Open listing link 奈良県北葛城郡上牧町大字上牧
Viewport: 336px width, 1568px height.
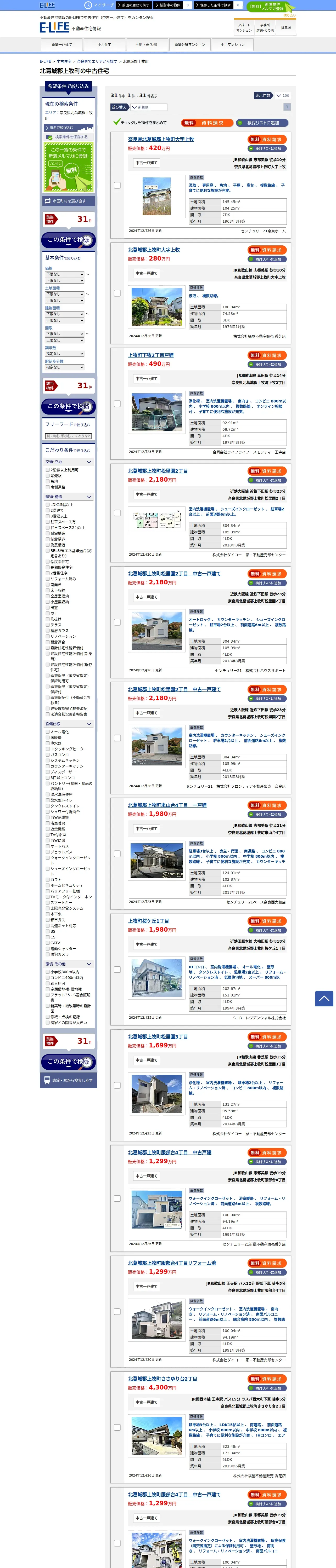[x=161, y=139]
